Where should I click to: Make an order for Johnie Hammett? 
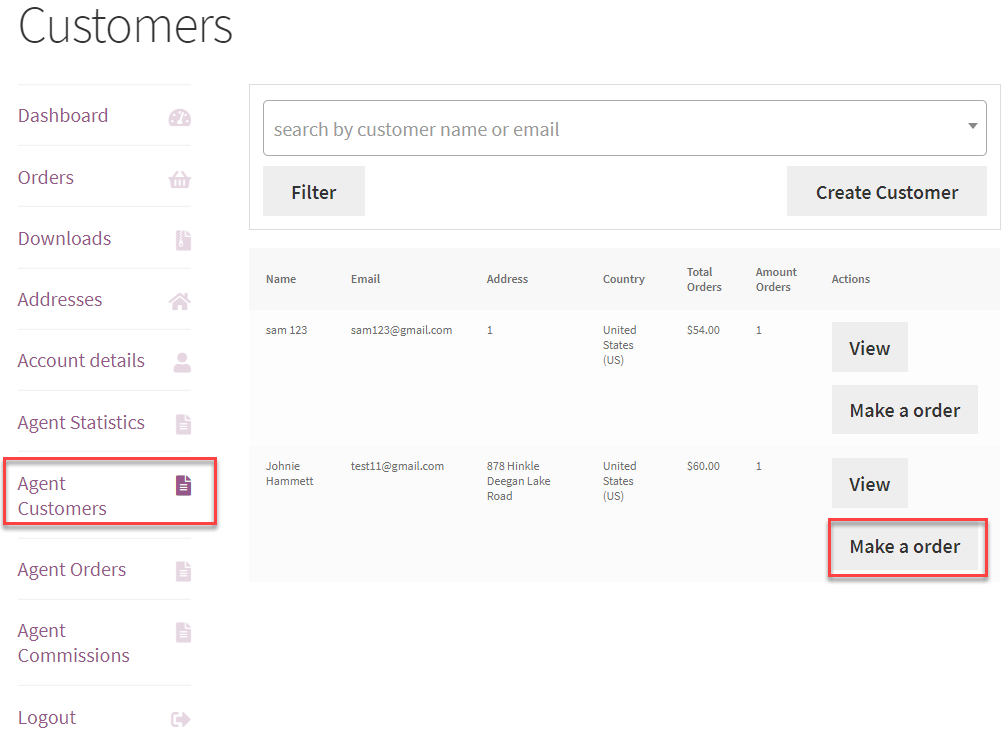tap(904, 547)
